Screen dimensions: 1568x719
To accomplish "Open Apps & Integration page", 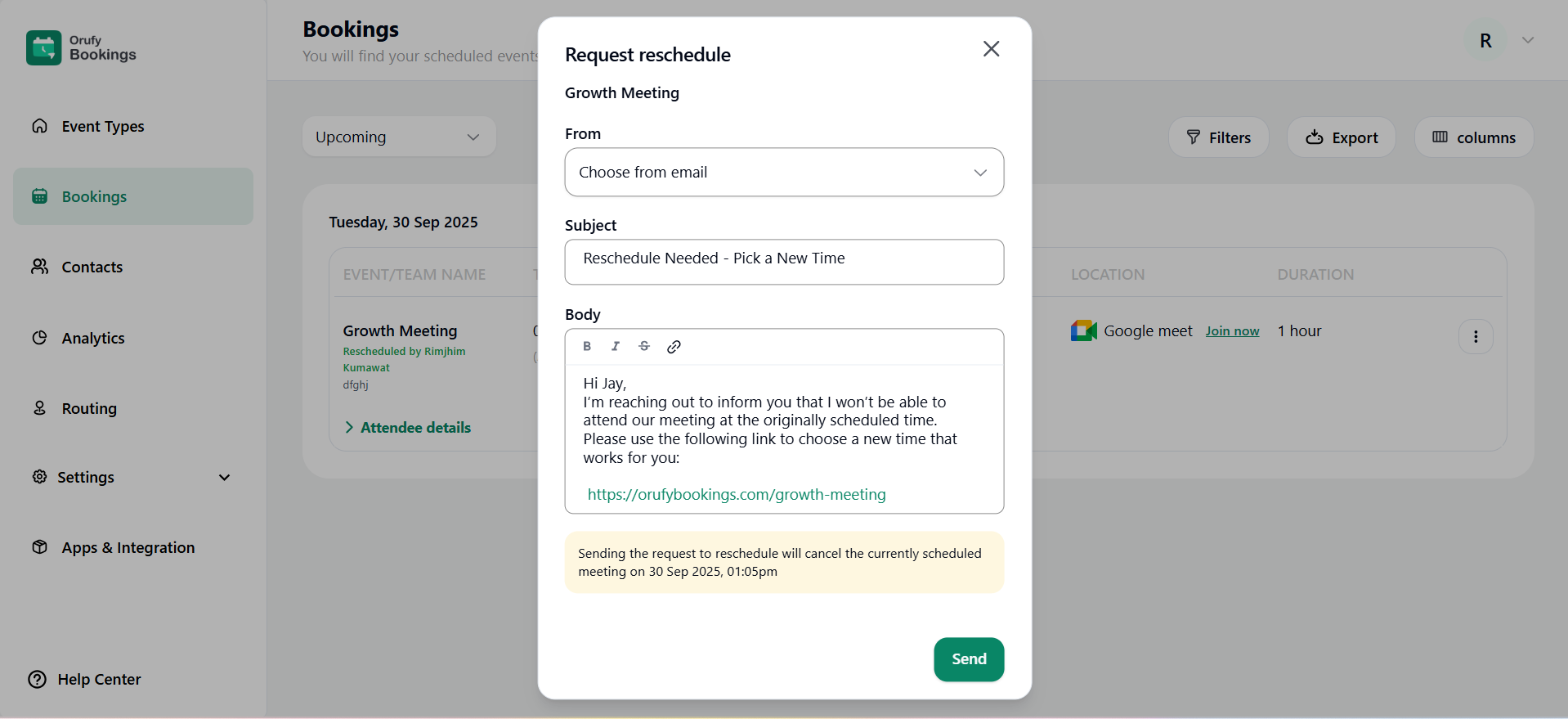I will point(128,548).
